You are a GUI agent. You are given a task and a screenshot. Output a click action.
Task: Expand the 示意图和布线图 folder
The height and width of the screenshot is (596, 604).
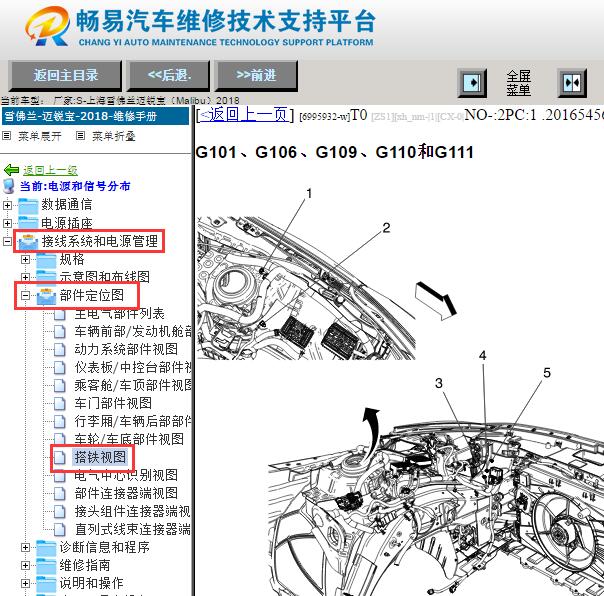(x=25, y=277)
